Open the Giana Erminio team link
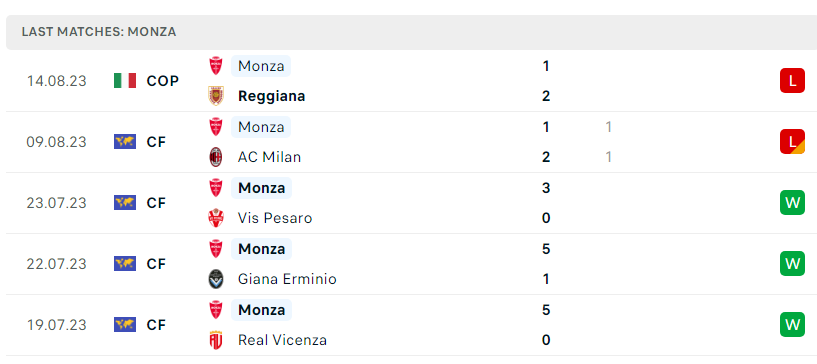Viewport: 817px width, 364px height. (x=287, y=279)
